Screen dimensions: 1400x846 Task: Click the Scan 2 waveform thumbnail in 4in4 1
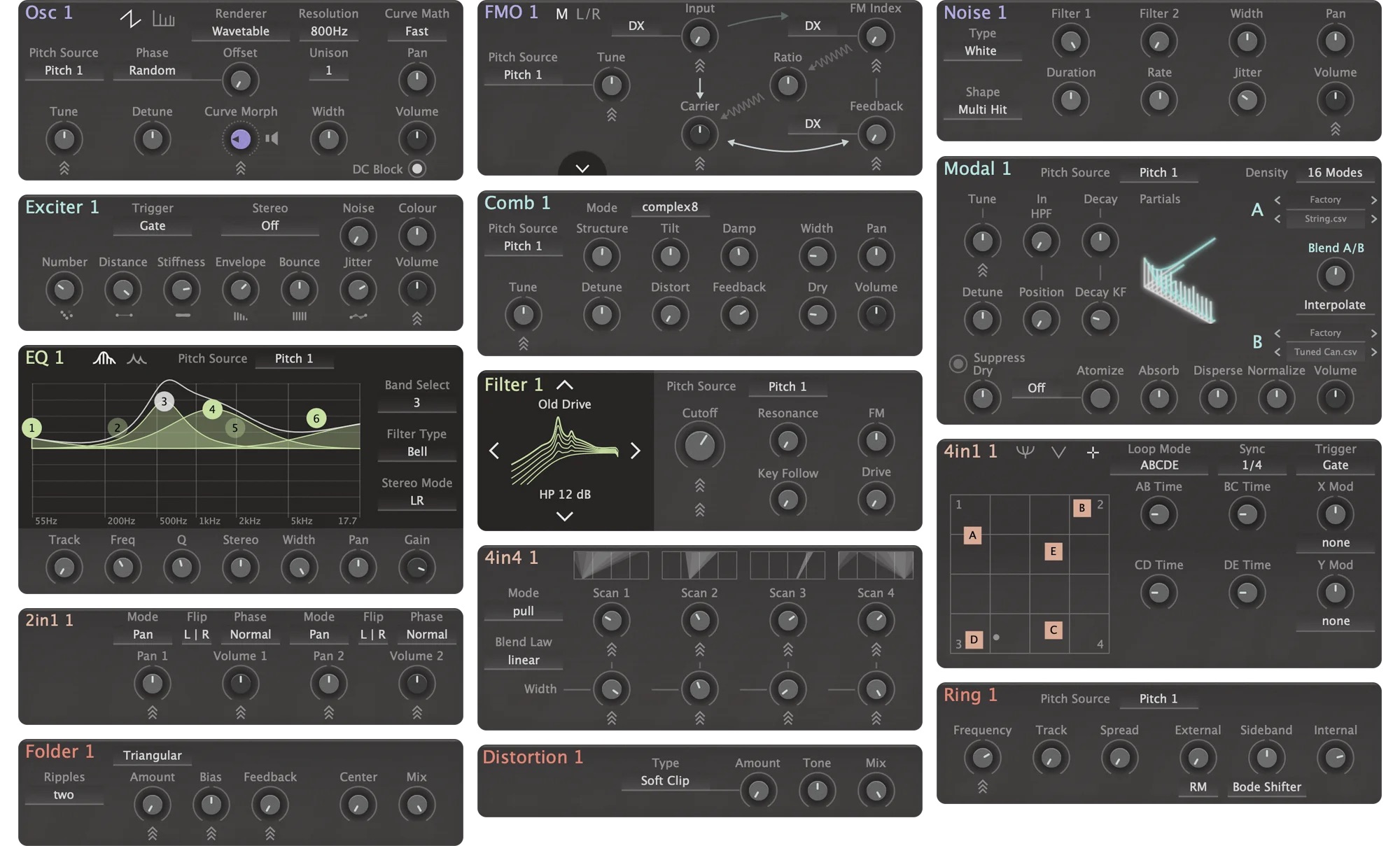[699, 565]
